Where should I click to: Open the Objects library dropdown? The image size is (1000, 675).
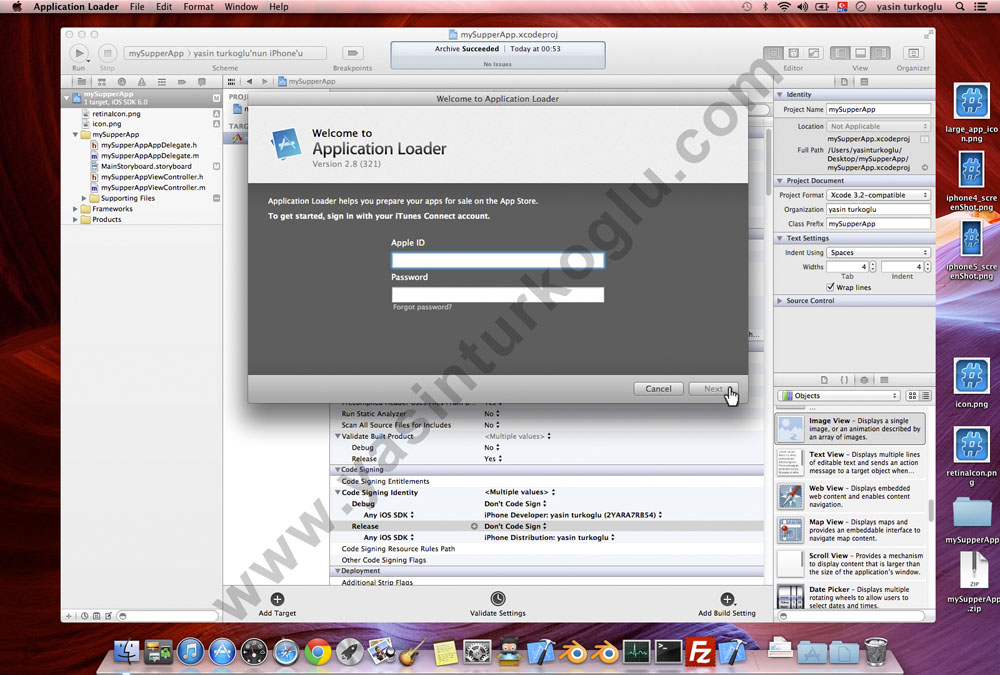pos(839,396)
